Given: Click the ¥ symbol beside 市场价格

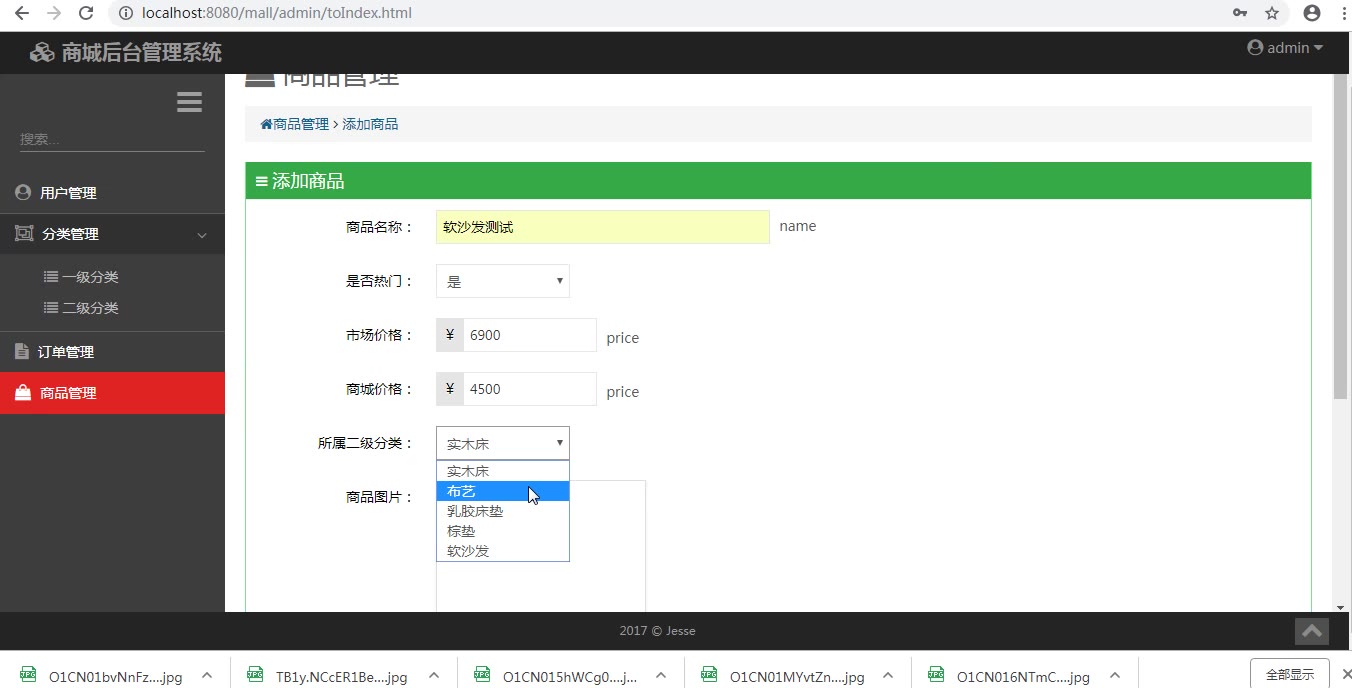Looking at the screenshot, I should tap(450, 335).
